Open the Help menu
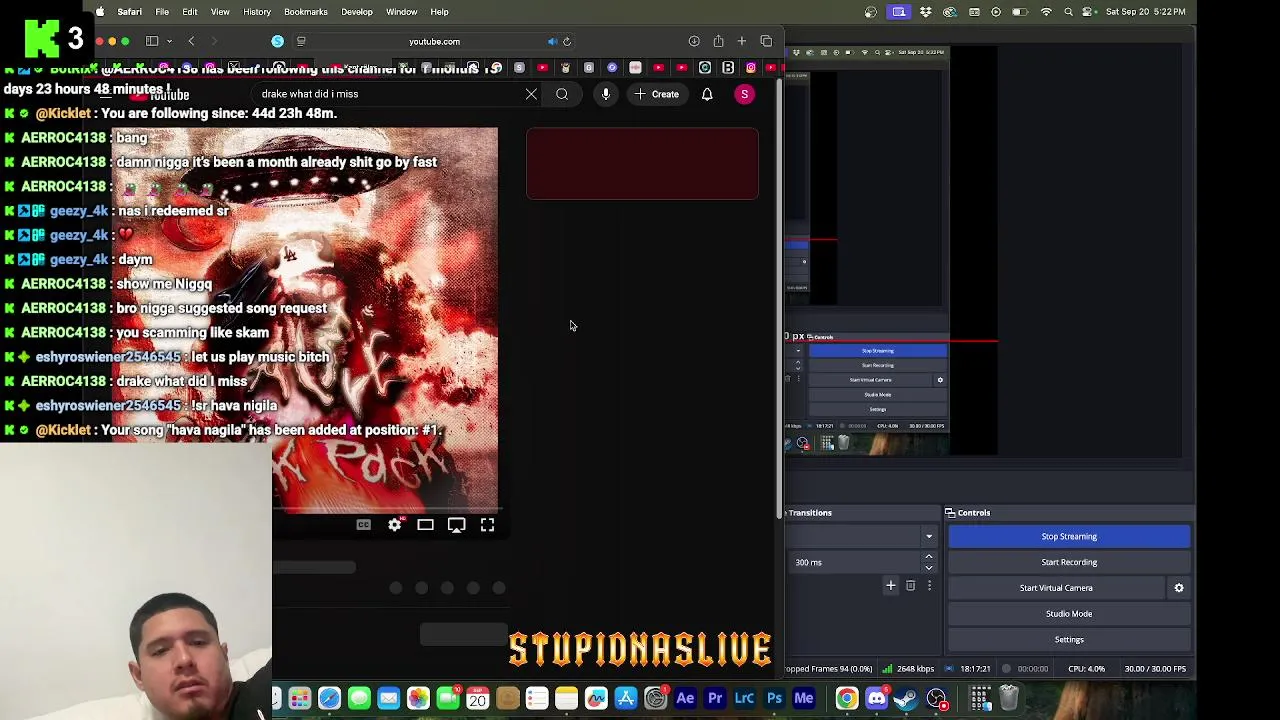This screenshot has width=1280, height=720. [x=439, y=12]
